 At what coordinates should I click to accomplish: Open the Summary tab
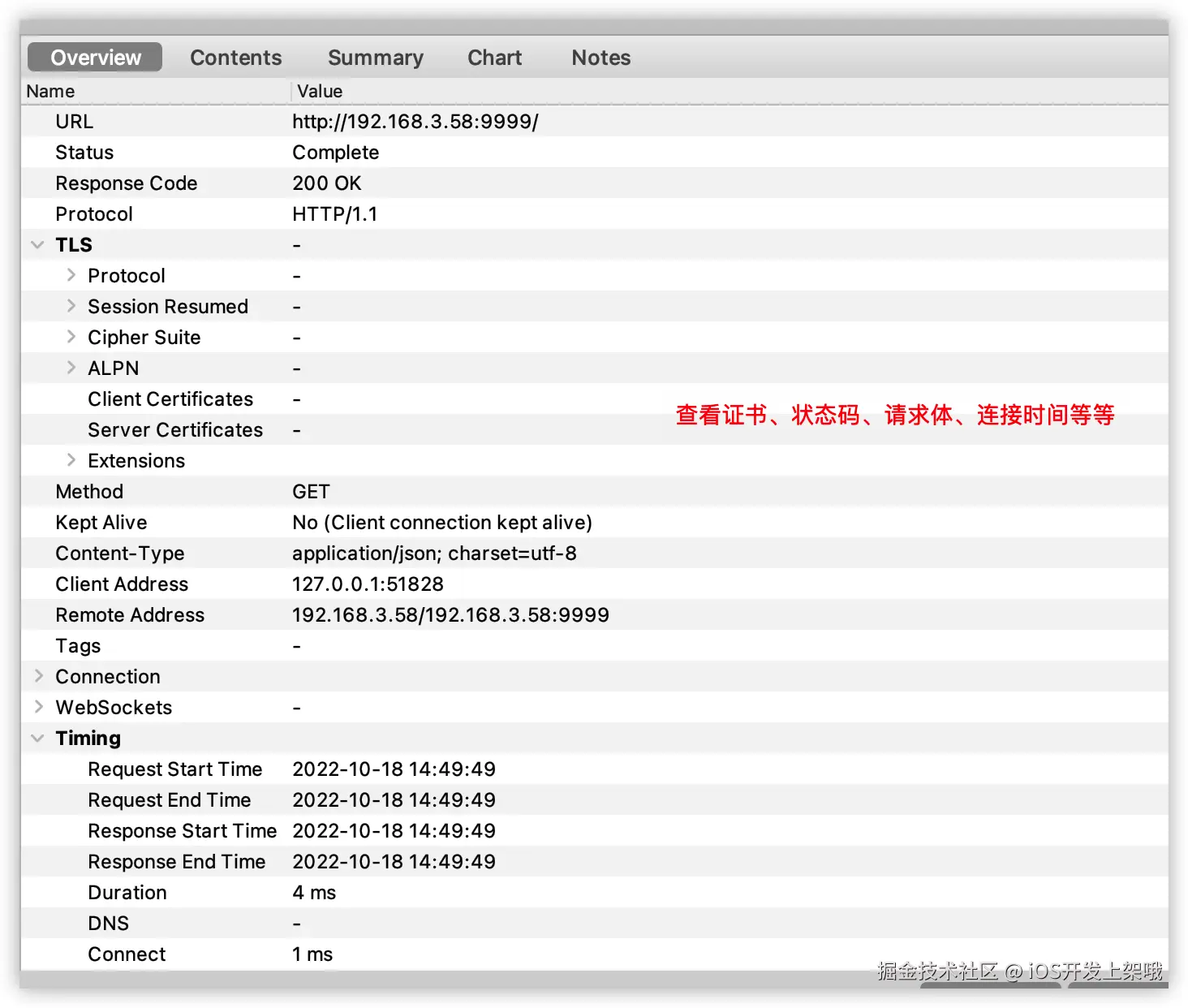376,58
